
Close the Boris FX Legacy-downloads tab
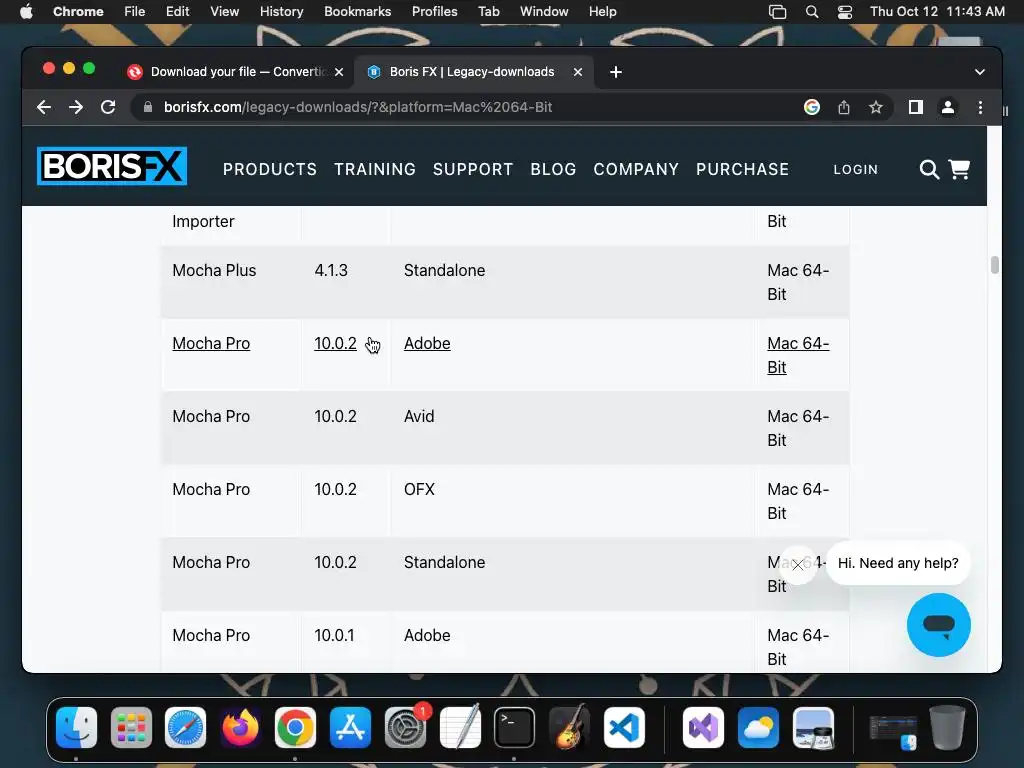[x=578, y=72]
